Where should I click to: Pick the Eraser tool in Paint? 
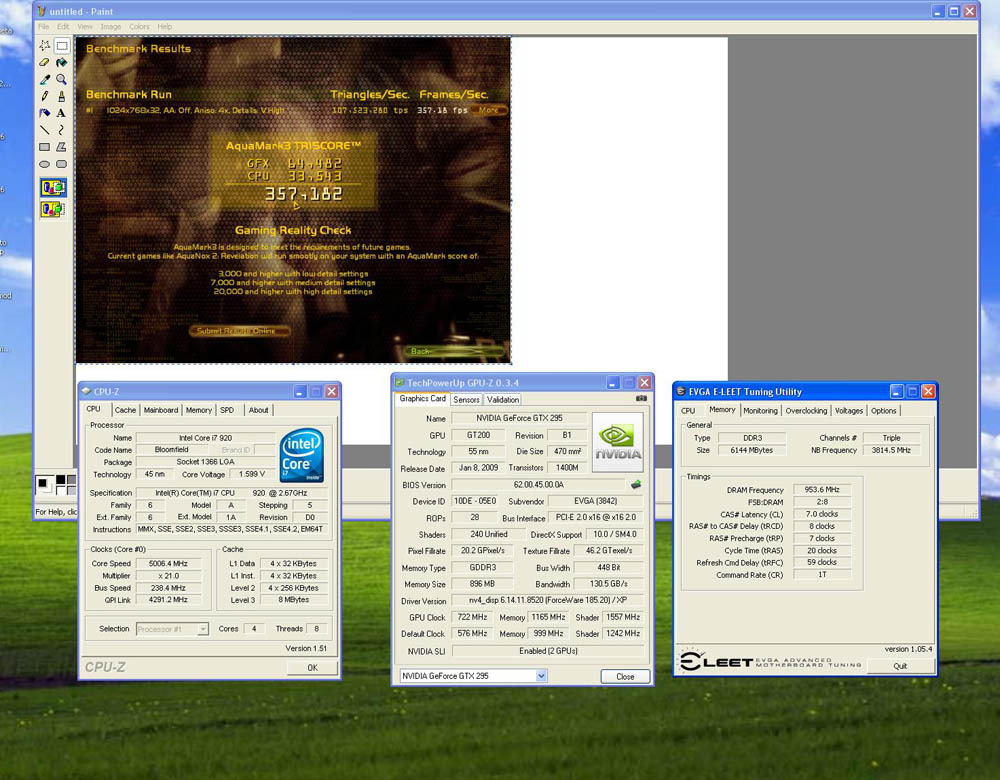pyautogui.click(x=45, y=63)
